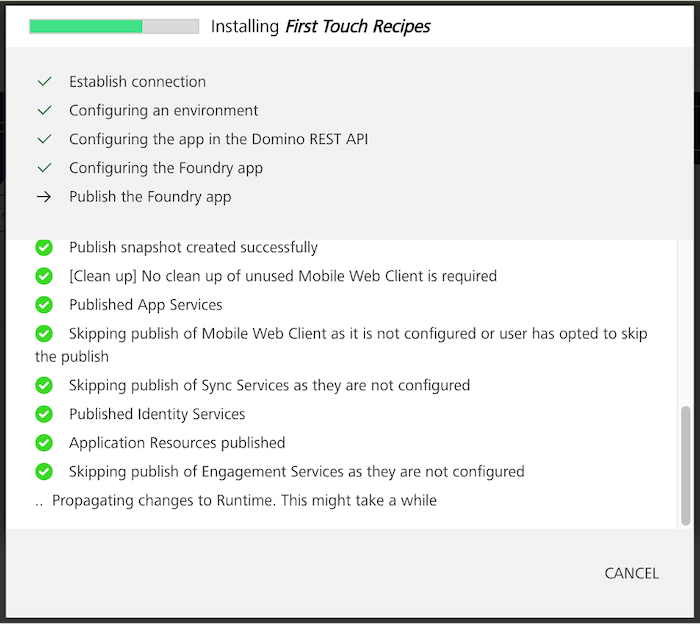
Task: Select the Establish connection step text
Action: click(138, 82)
